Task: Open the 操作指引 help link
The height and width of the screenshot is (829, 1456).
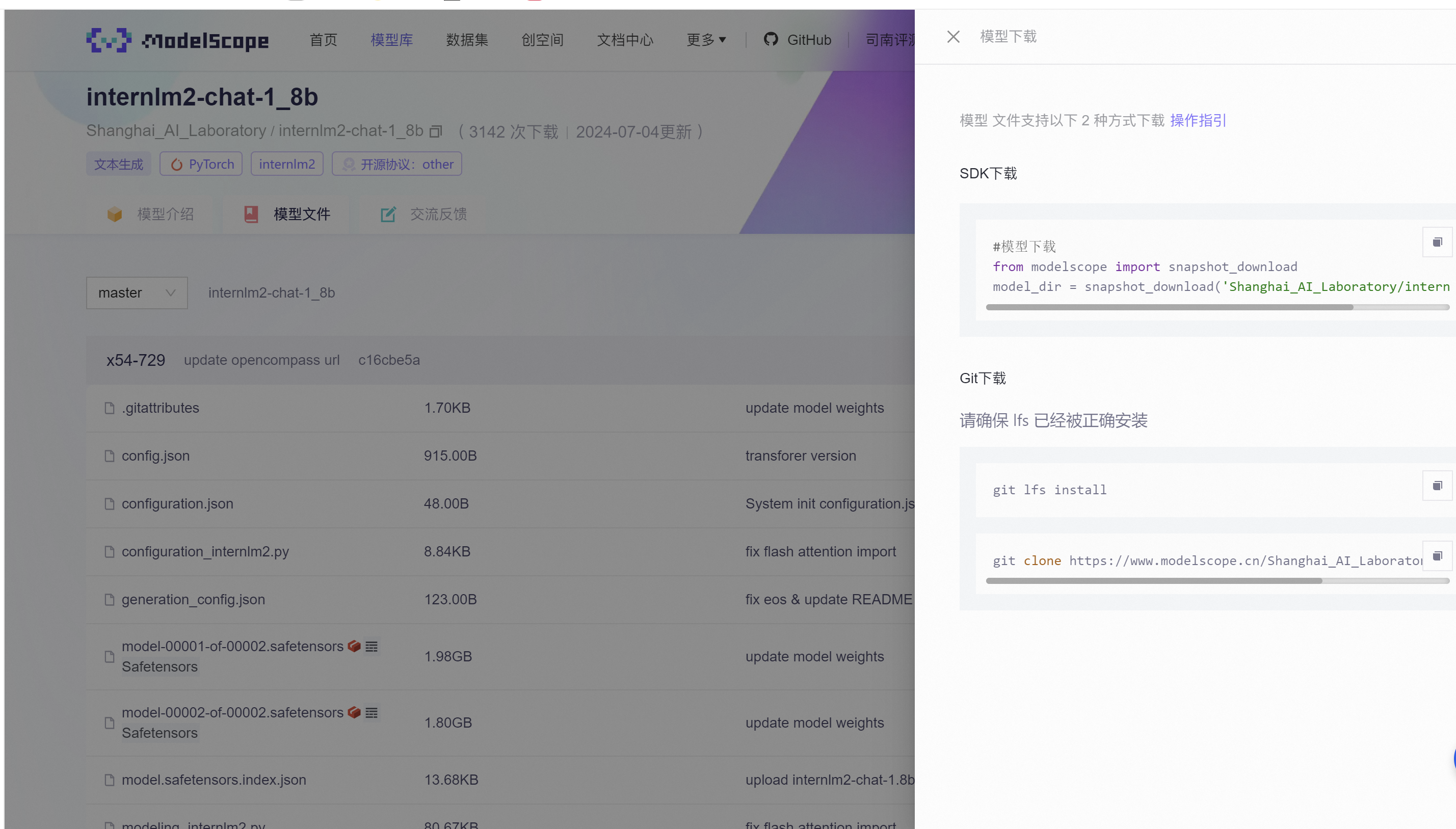Action: pyautogui.click(x=1198, y=121)
